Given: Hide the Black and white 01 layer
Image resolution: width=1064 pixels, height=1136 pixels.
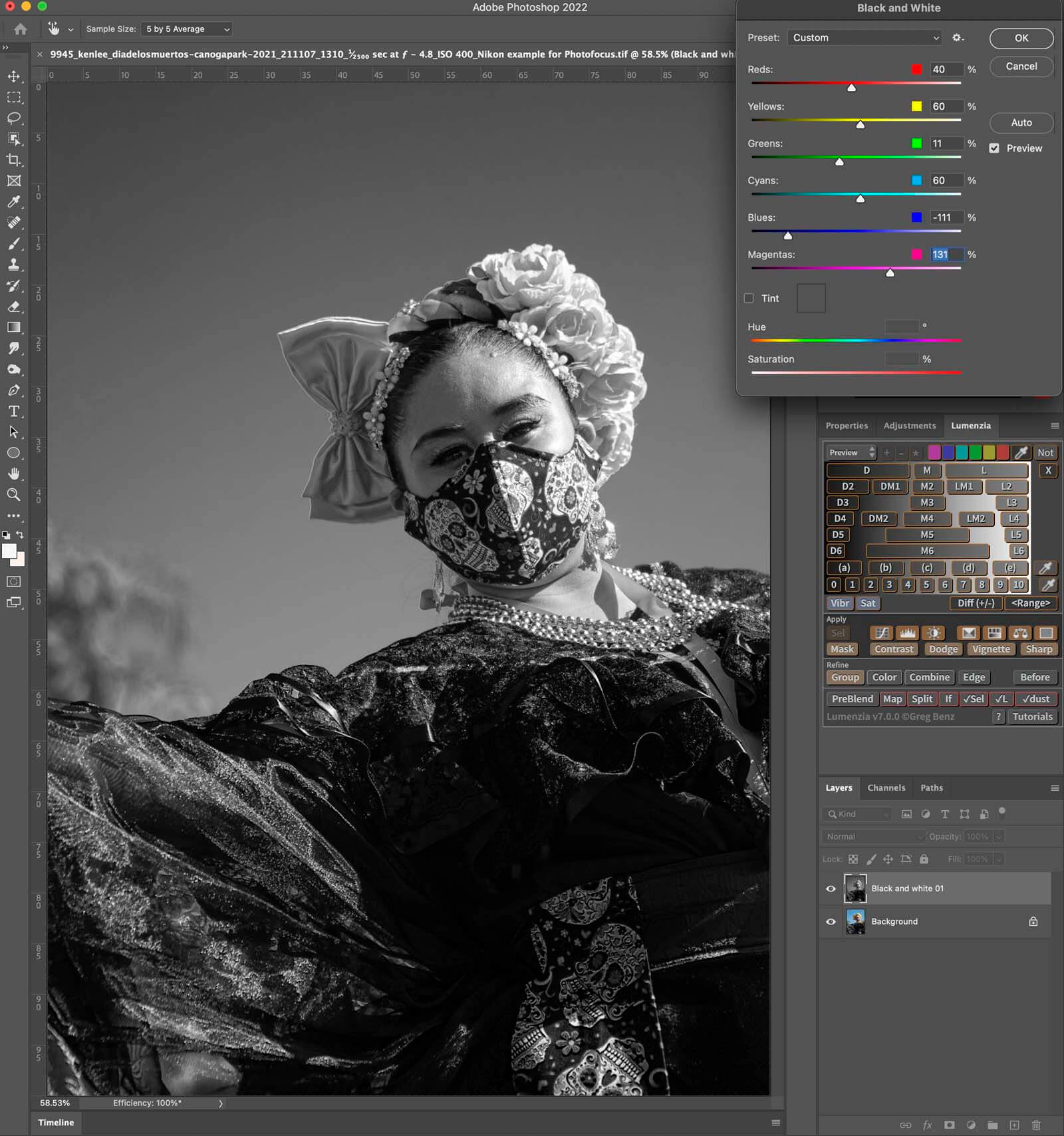Looking at the screenshot, I should pos(831,889).
